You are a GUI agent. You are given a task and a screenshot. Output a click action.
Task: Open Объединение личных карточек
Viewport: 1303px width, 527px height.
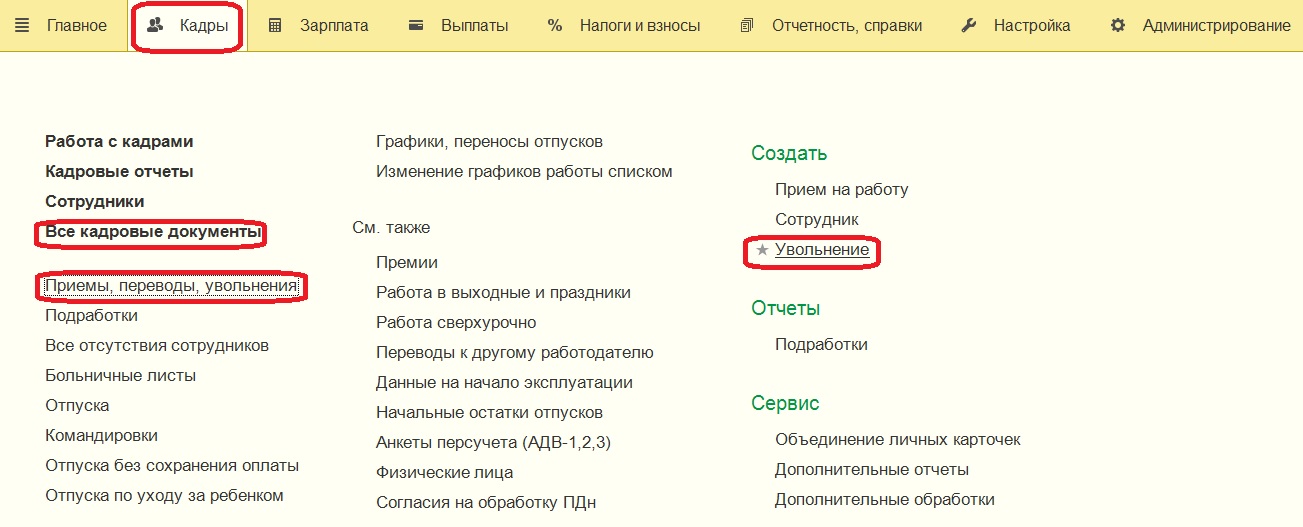(897, 440)
